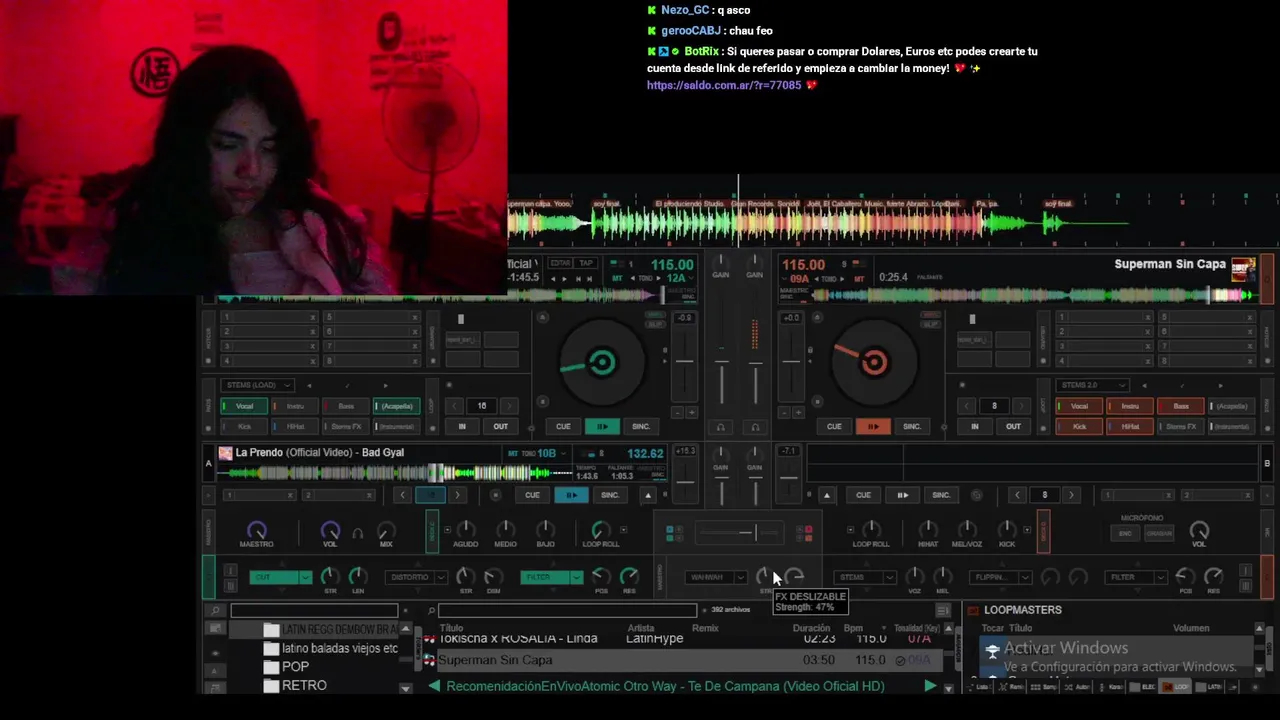Click the left deck headphone cue icon
Image resolution: width=1280 pixels, height=720 pixels.
coord(720,427)
